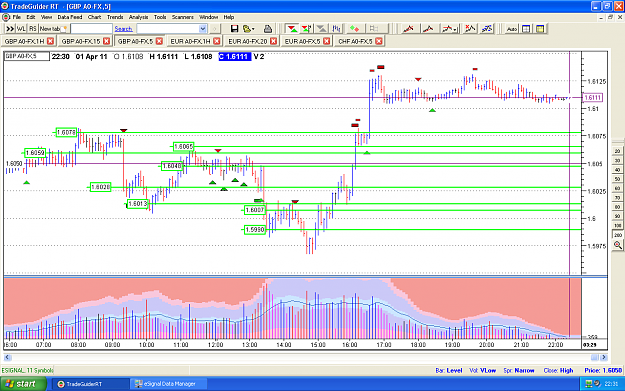
Task: Click the 1.6028 level label
Action: tap(100, 187)
